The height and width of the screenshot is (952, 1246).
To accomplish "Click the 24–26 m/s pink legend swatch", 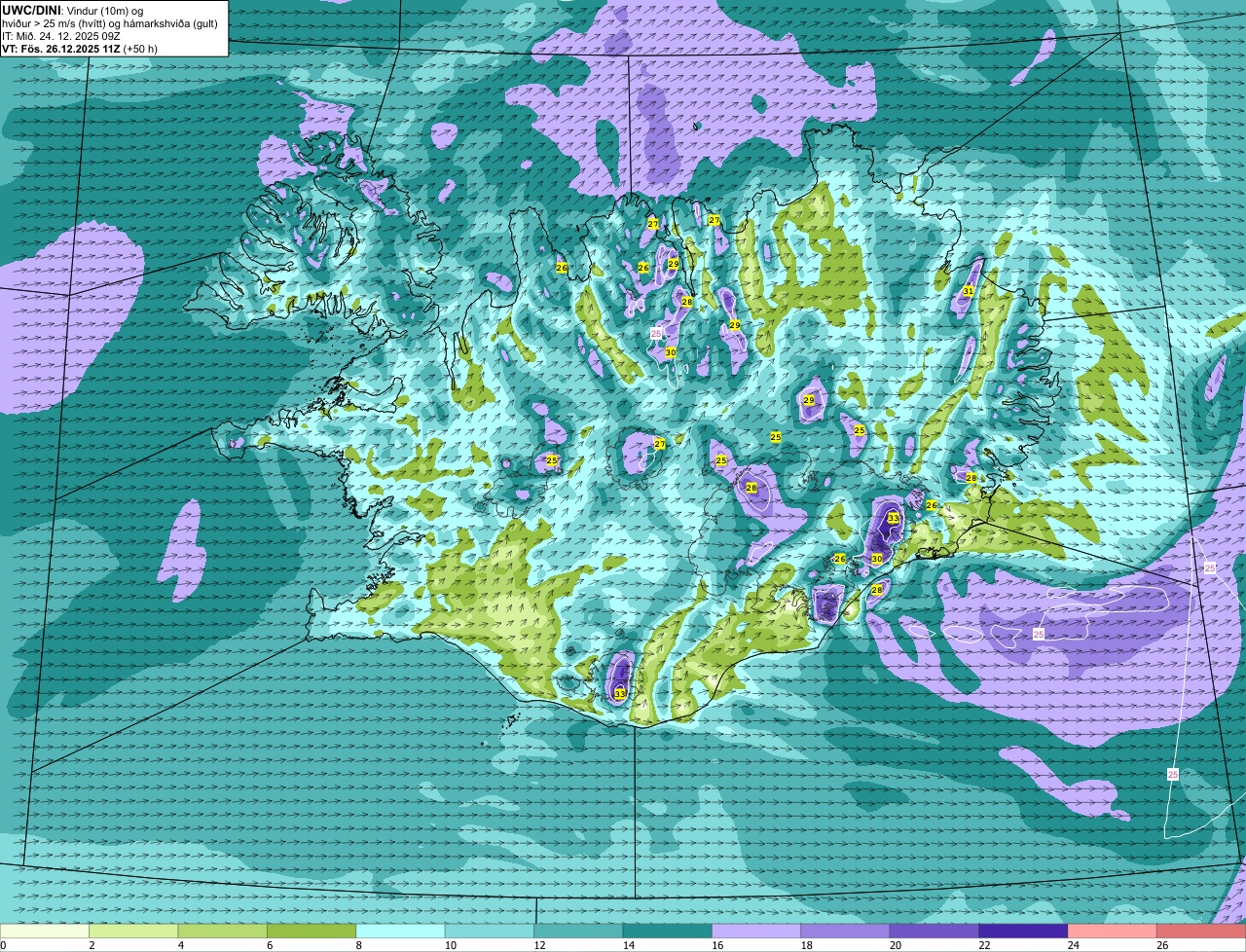I will pos(1112,931).
